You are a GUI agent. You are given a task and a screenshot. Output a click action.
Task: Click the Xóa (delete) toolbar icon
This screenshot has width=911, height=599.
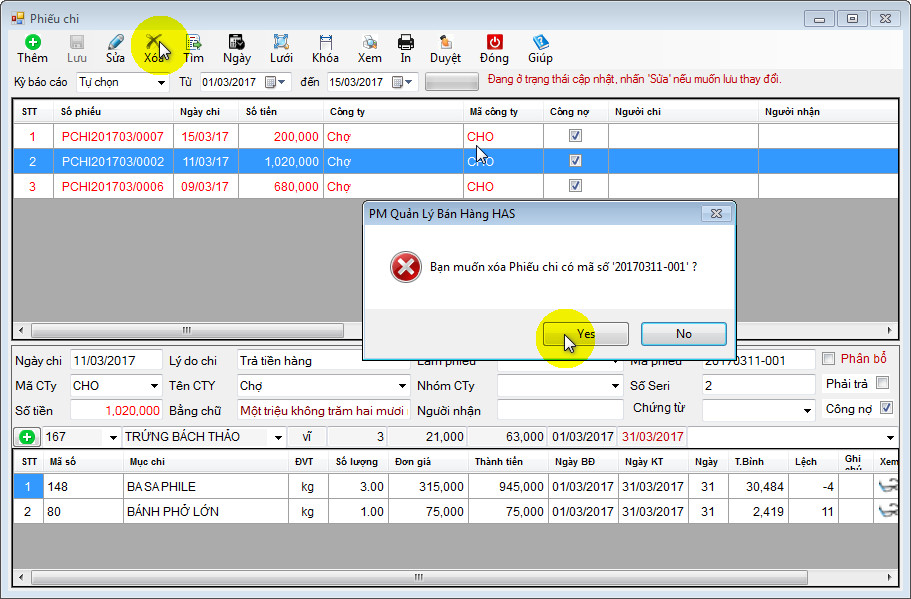coord(154,42)
